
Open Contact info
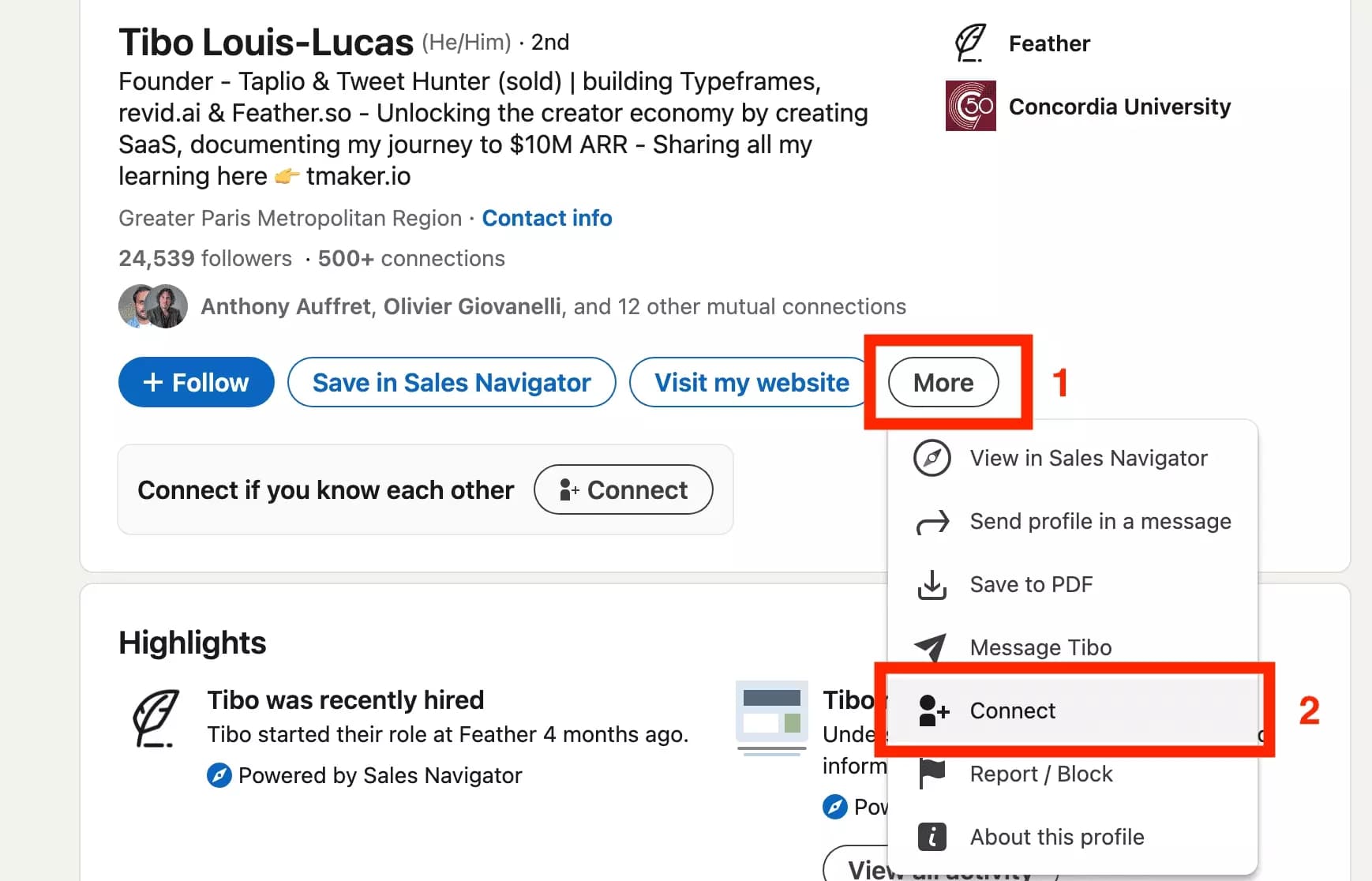pos(547,218)
